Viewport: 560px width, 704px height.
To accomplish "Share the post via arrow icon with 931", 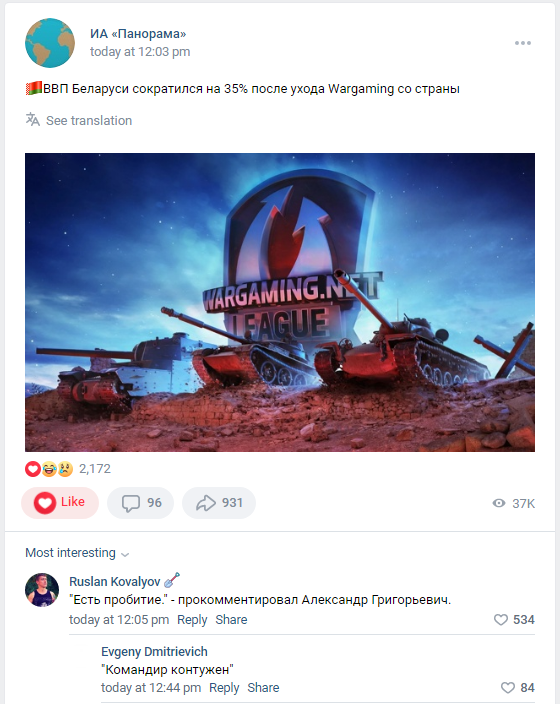I will [219, 503].
